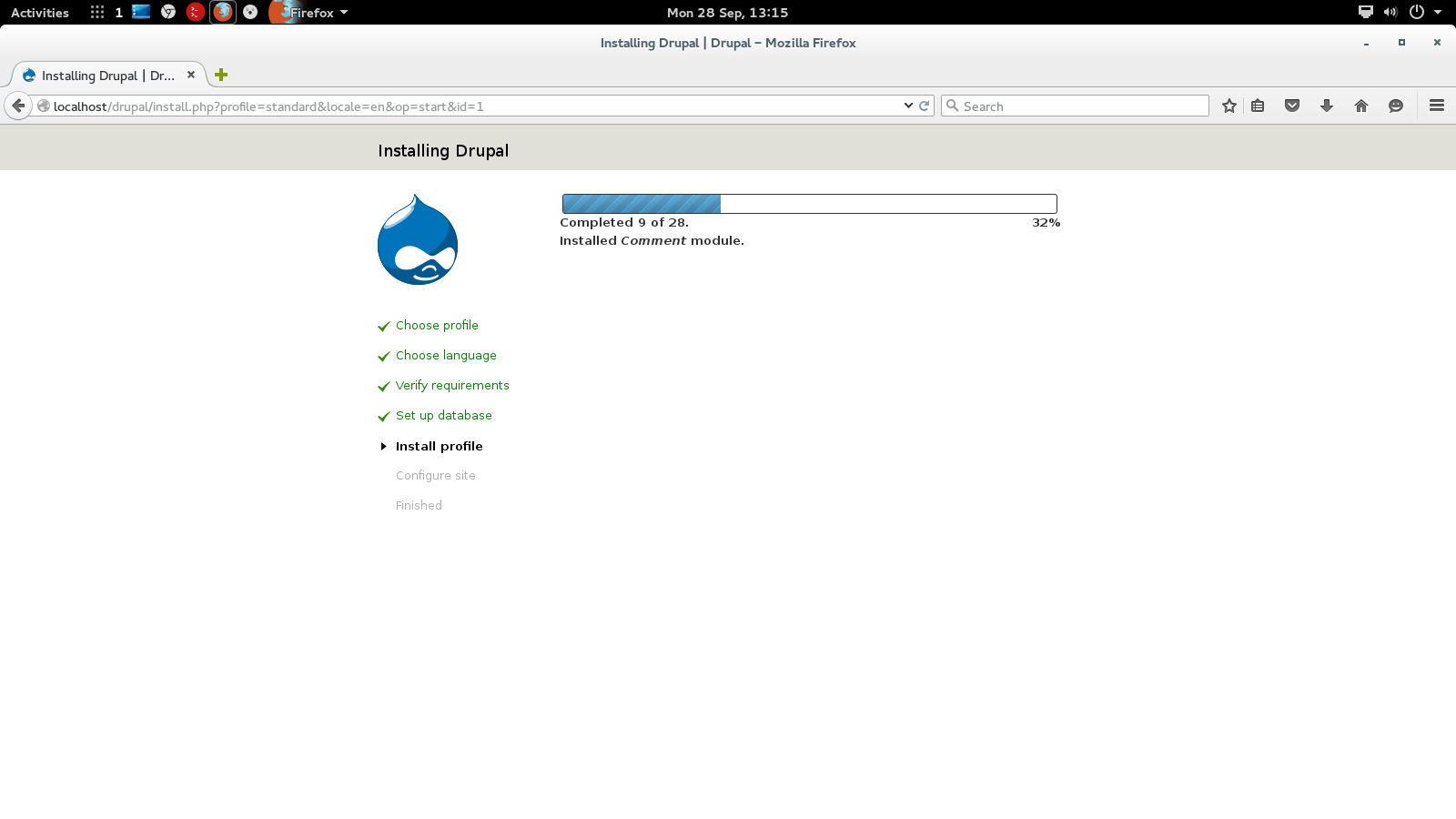Minimize the Firefox window

coord(1366,43)
